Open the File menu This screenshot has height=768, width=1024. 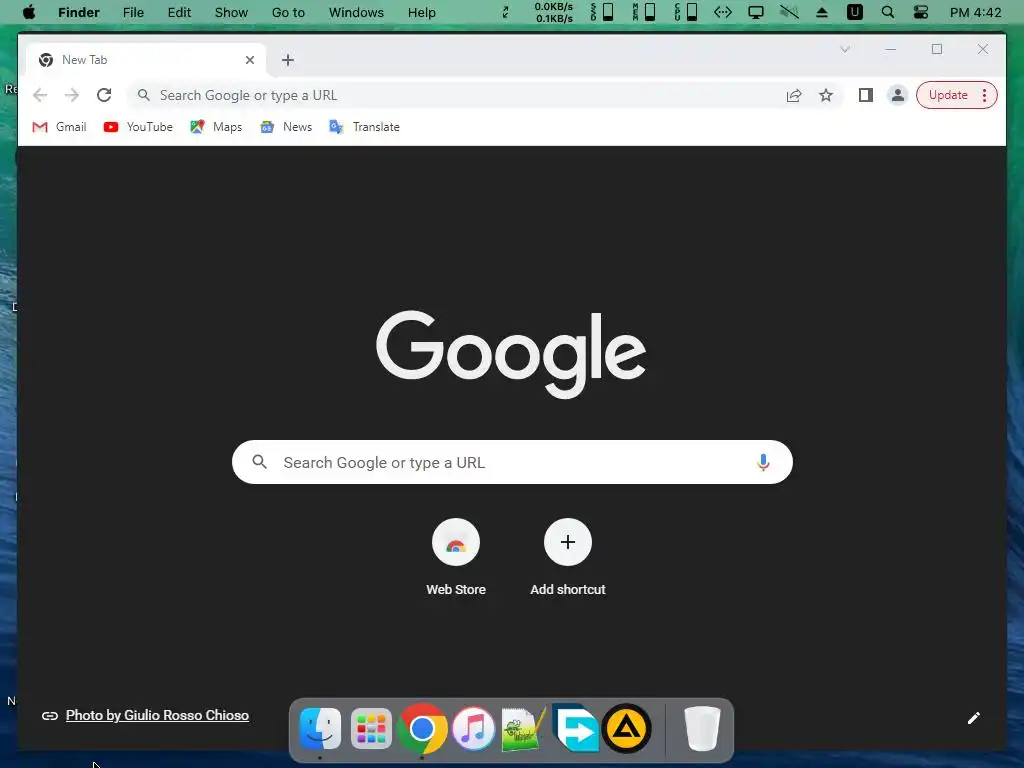click(x=133, y=12)
